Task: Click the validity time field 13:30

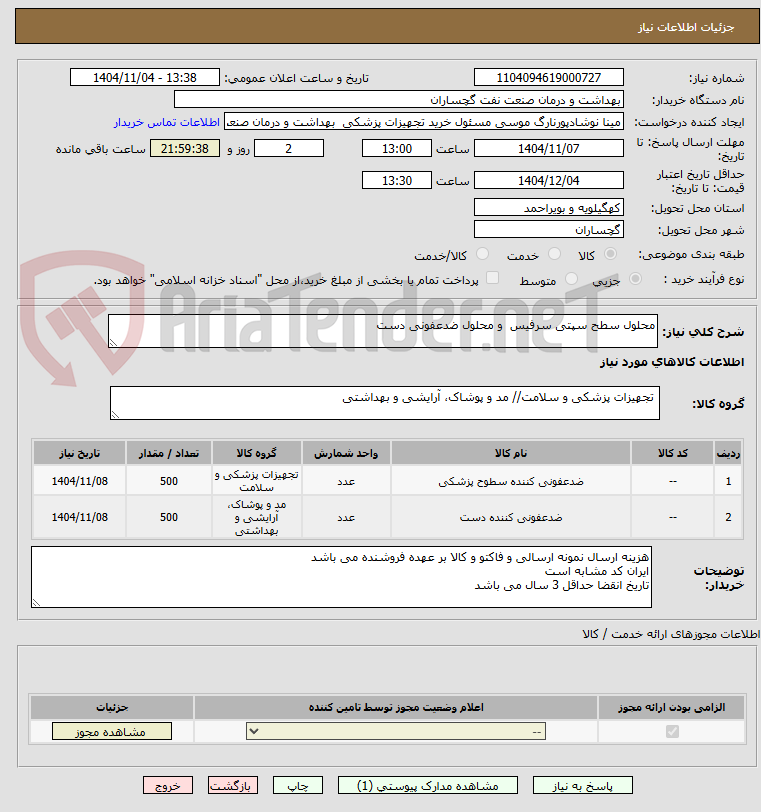Action: click(x=397, y=181)
